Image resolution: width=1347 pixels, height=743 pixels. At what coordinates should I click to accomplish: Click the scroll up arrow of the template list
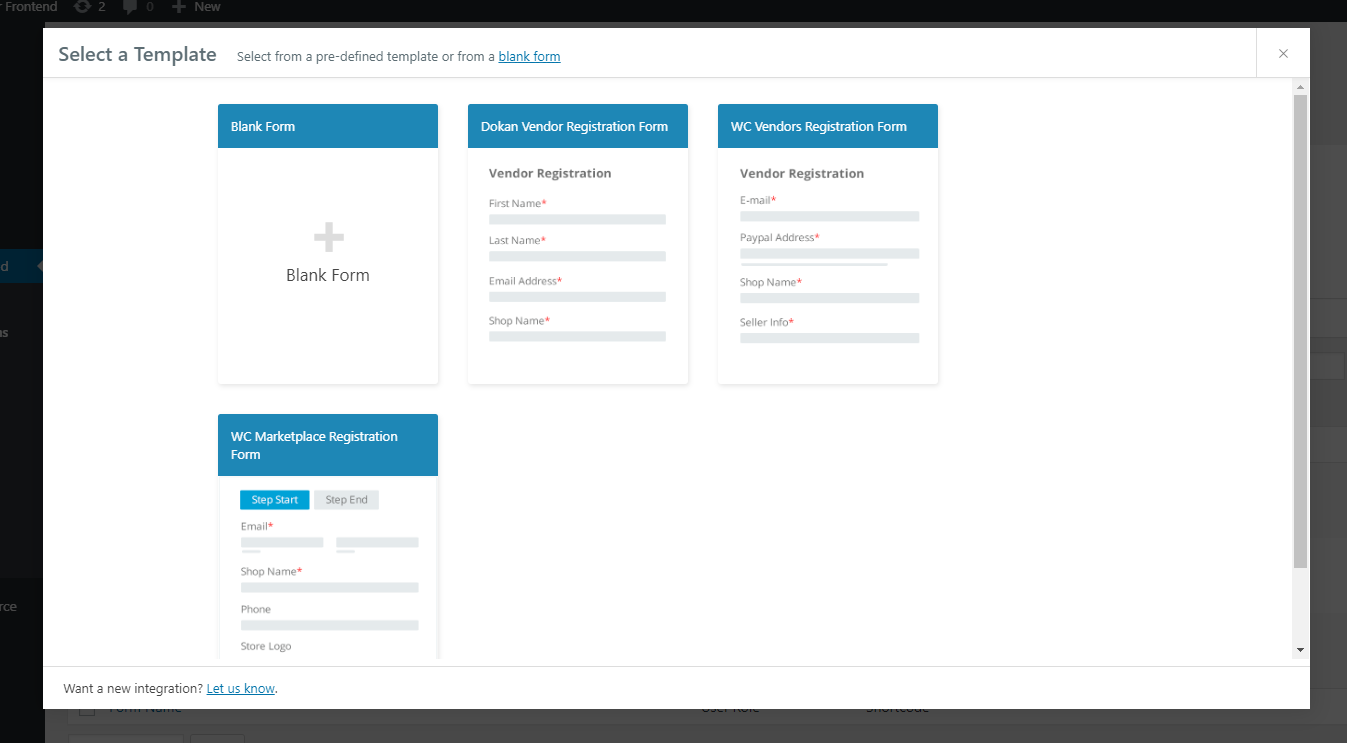click(x=1300, y=87)
